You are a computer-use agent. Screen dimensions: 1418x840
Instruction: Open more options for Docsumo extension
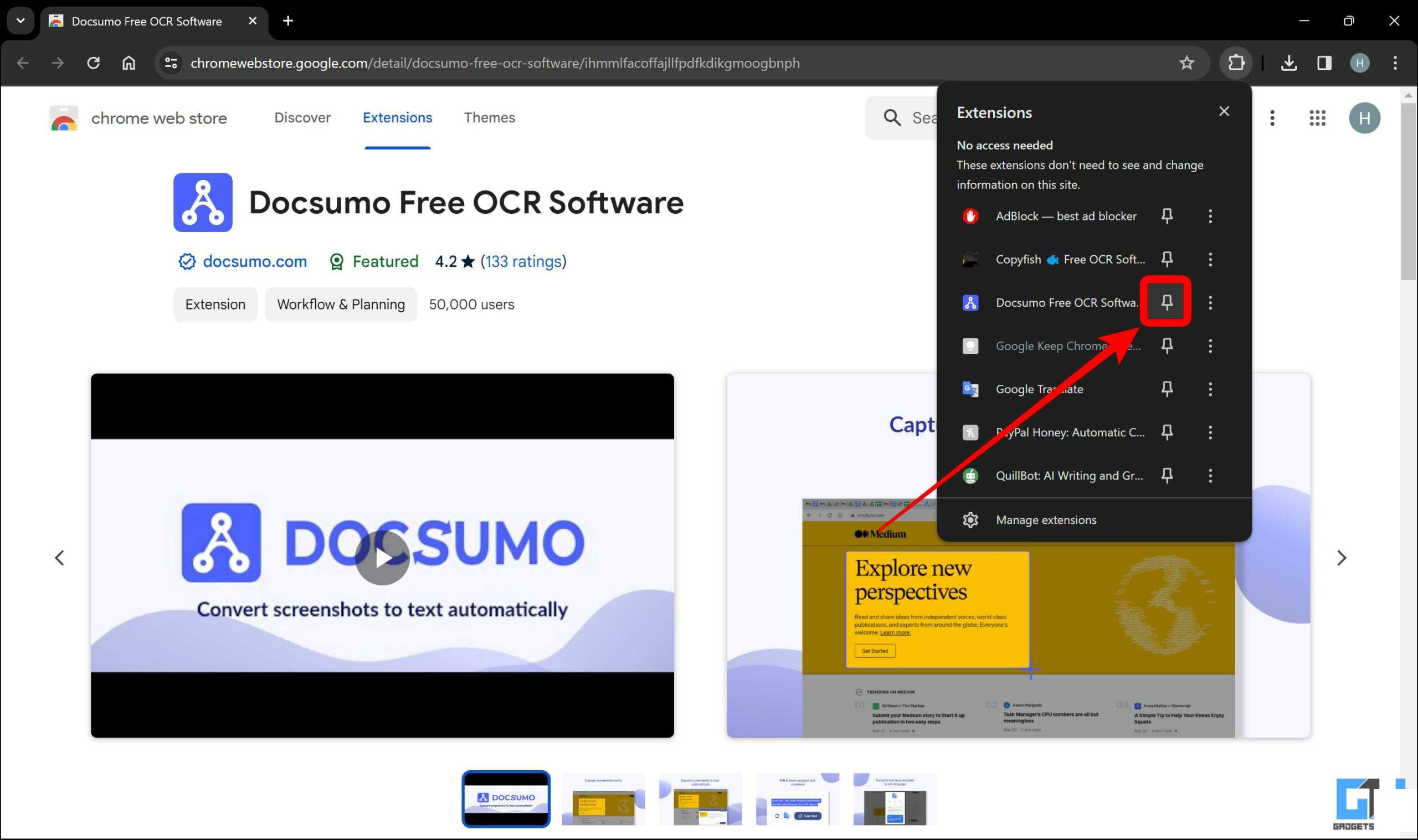[x=1210, y=302]
